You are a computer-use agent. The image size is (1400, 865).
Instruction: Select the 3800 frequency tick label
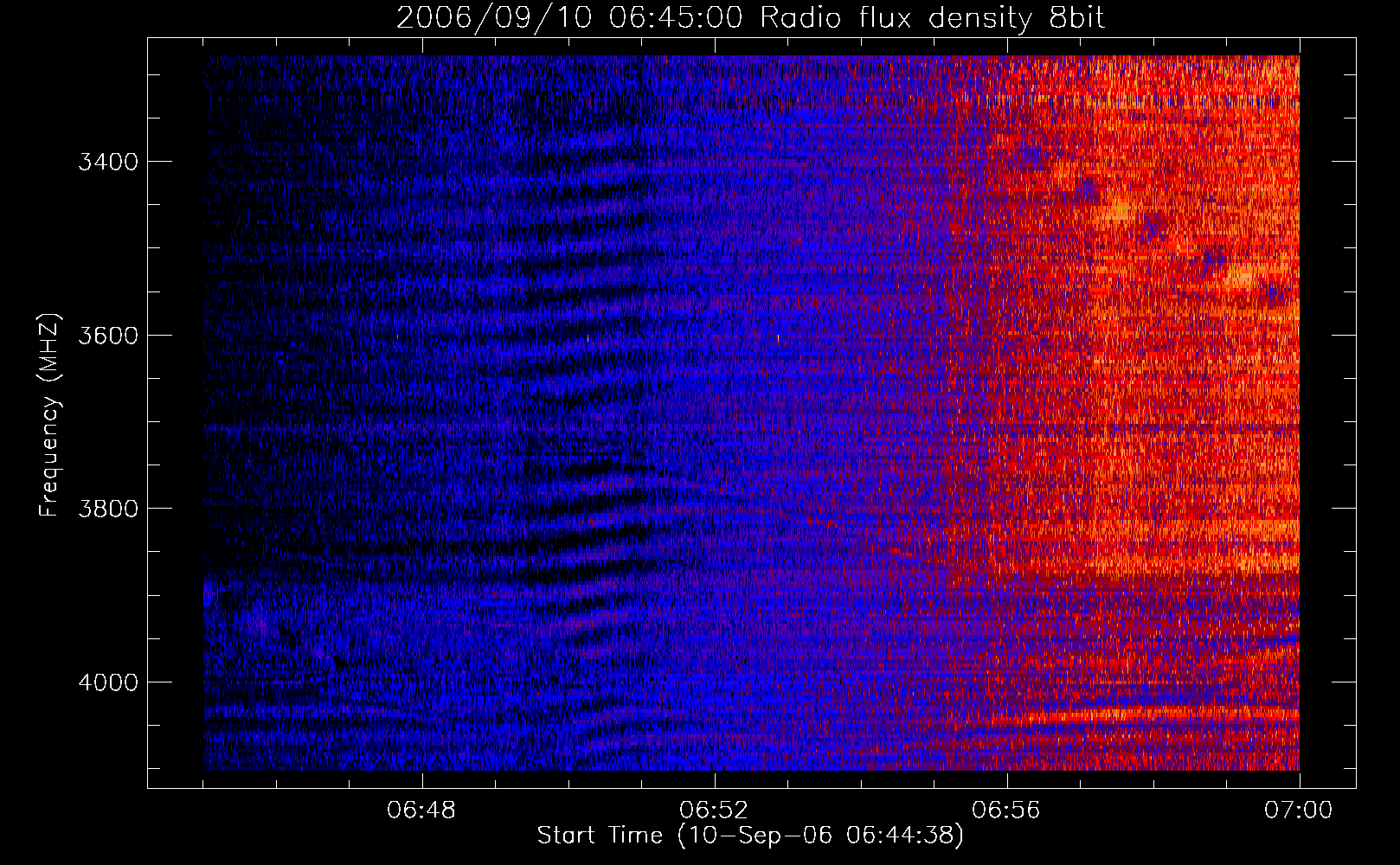[108, 509]
